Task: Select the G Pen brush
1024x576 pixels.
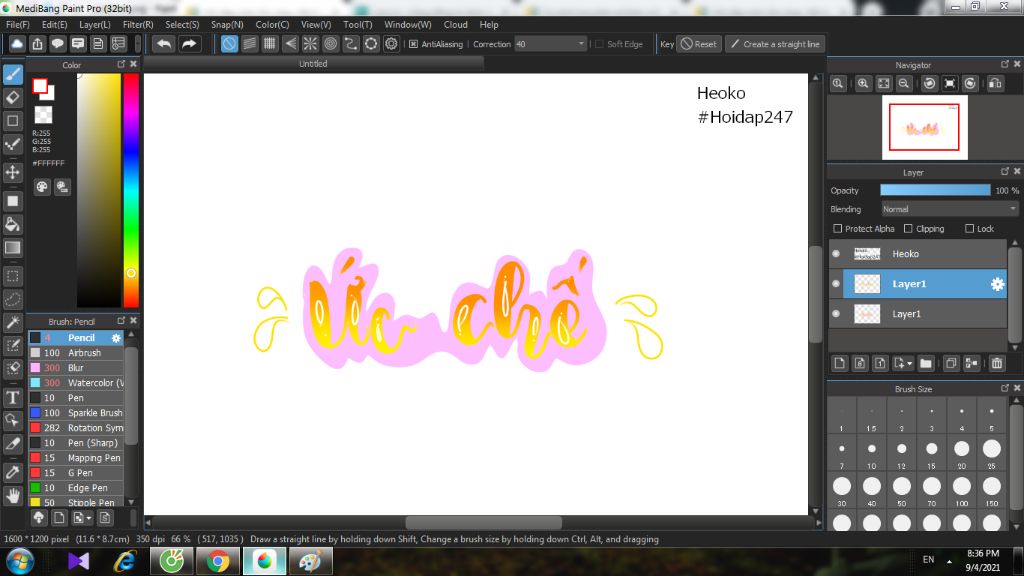Action: point(76,473)
